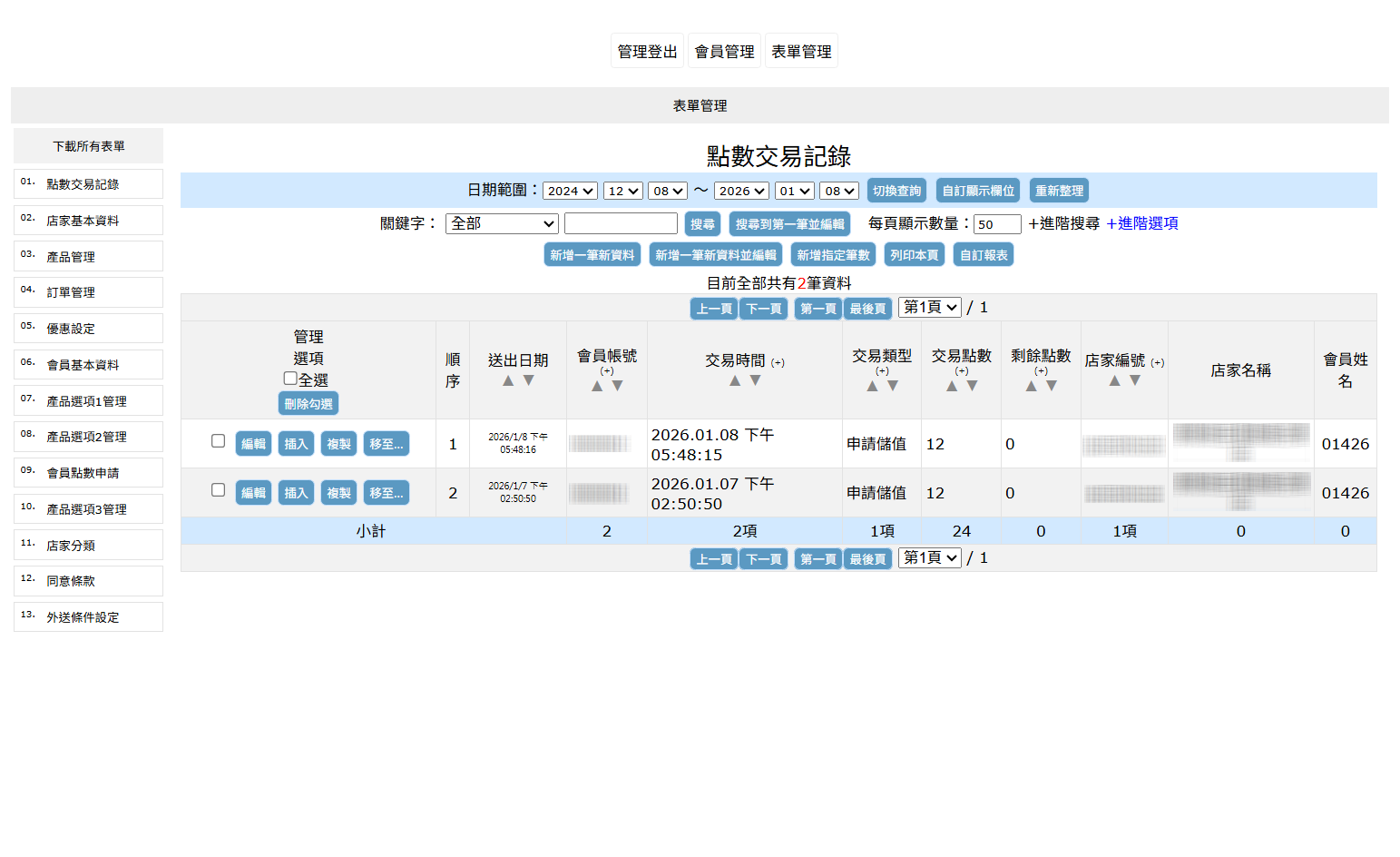Click 編輯 button for row 1
Viewport: 1400px width, 857px height.
click(253, 444)
